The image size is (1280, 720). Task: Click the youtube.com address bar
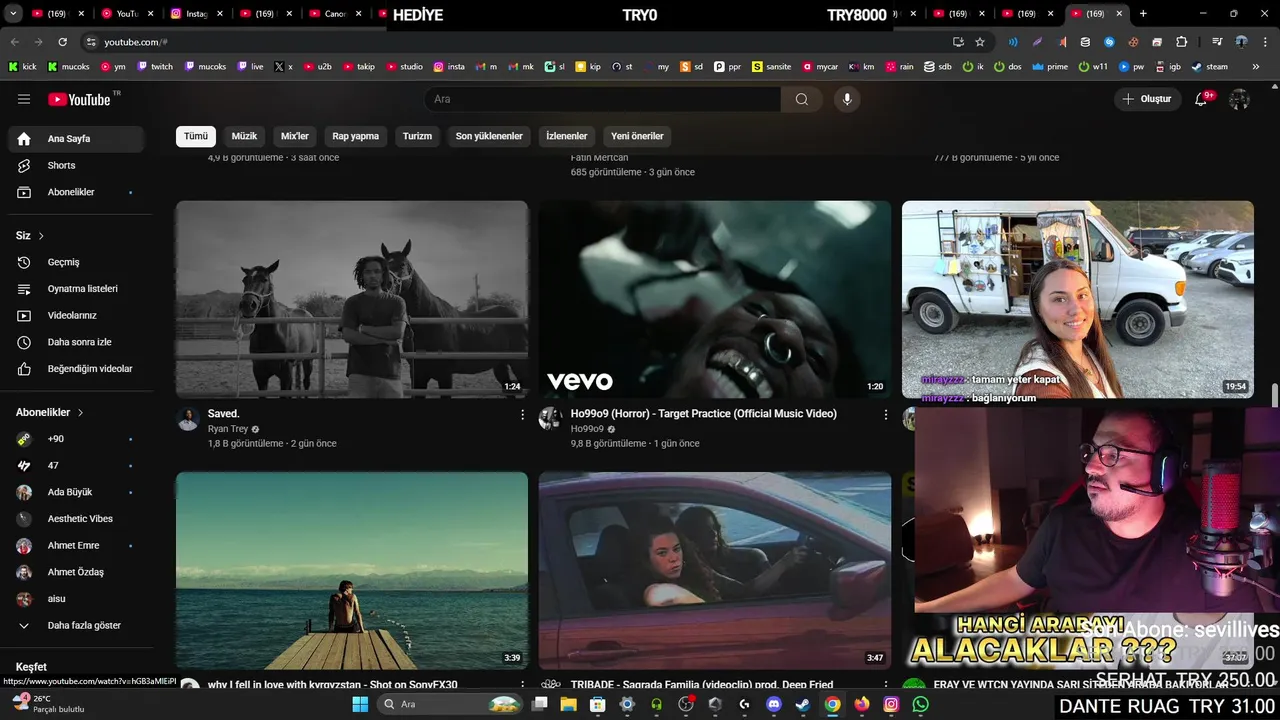pos(520,42)
